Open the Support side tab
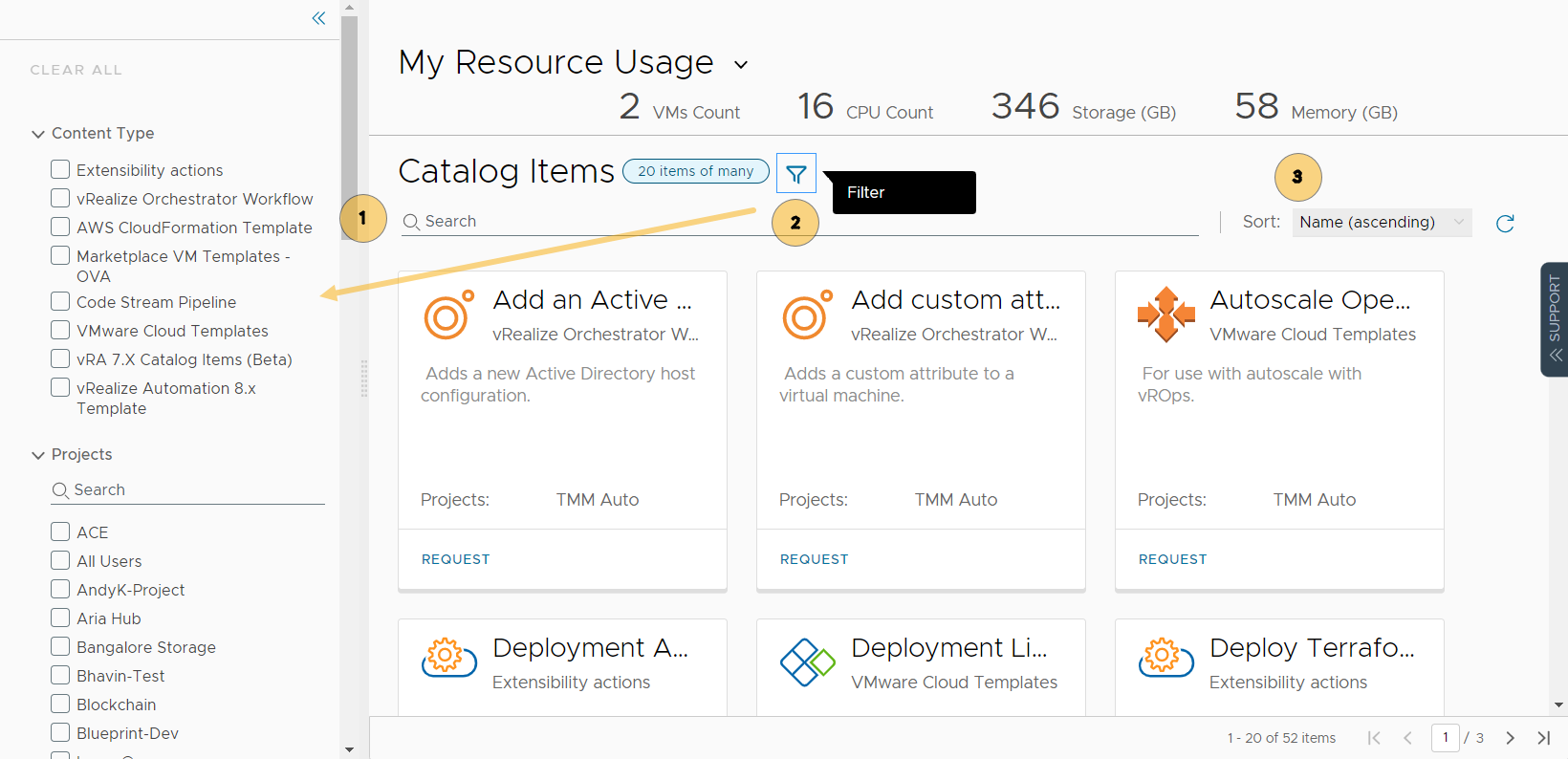 click(x=1555, y=319)
